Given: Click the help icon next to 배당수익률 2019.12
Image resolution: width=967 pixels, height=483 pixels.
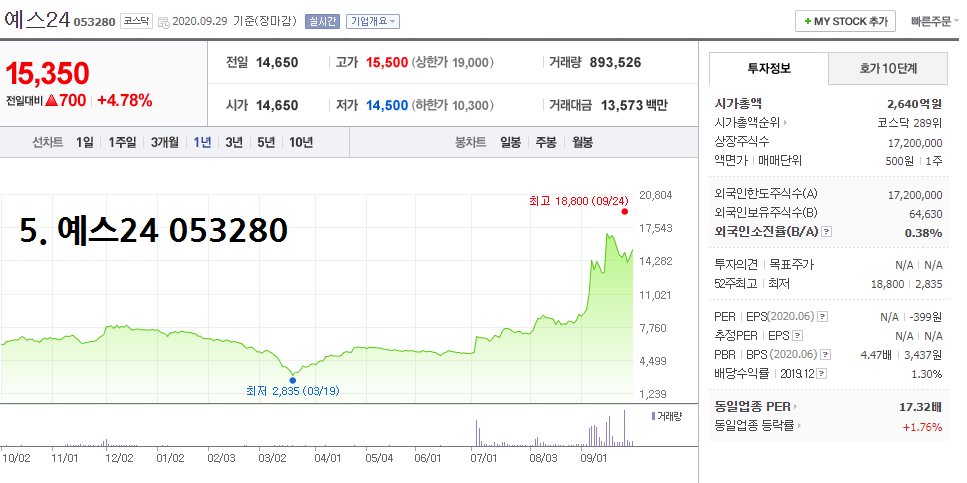Looking at the screenshot, I should (x=822, y=374).
